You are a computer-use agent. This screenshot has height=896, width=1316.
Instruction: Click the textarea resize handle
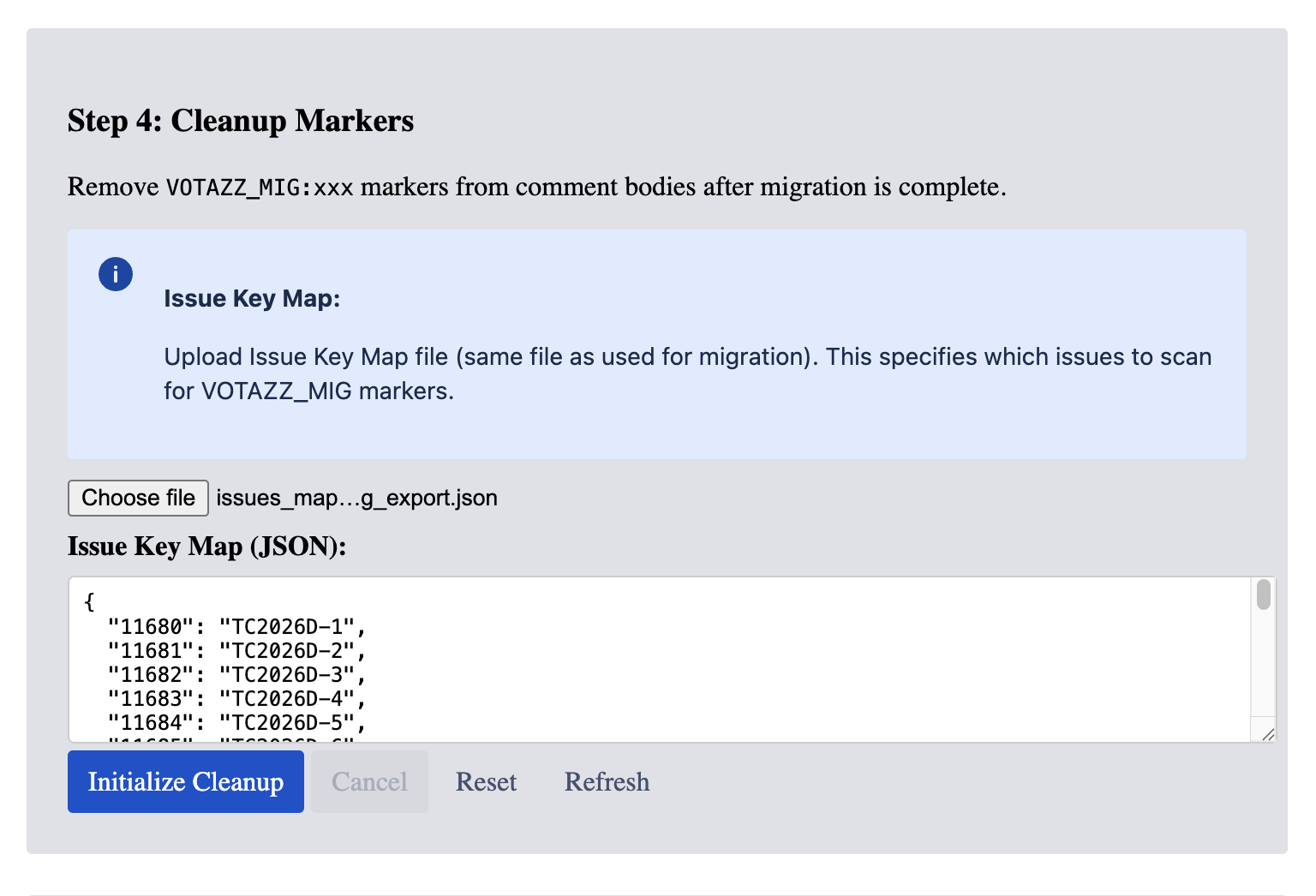(1268, 734)
